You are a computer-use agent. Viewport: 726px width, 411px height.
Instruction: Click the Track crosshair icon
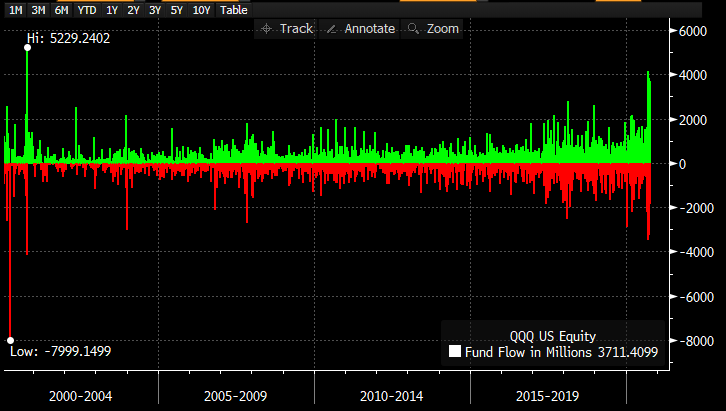pos(266,29)
